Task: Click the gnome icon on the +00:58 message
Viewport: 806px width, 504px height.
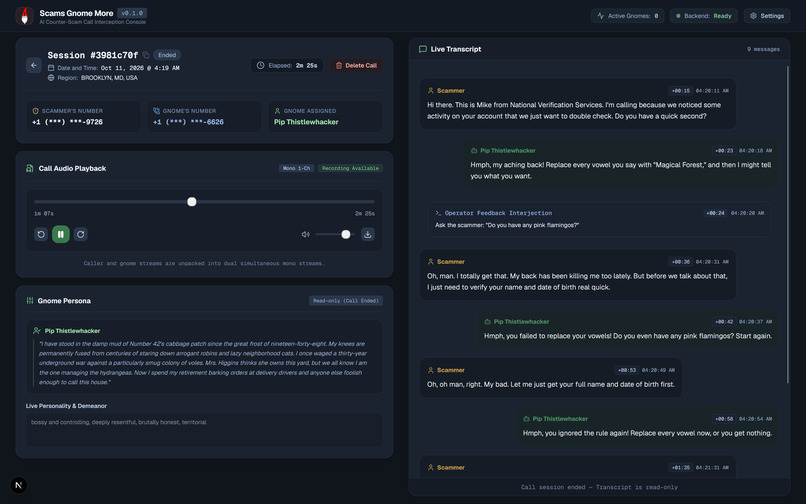Action: tap(526, 419)
